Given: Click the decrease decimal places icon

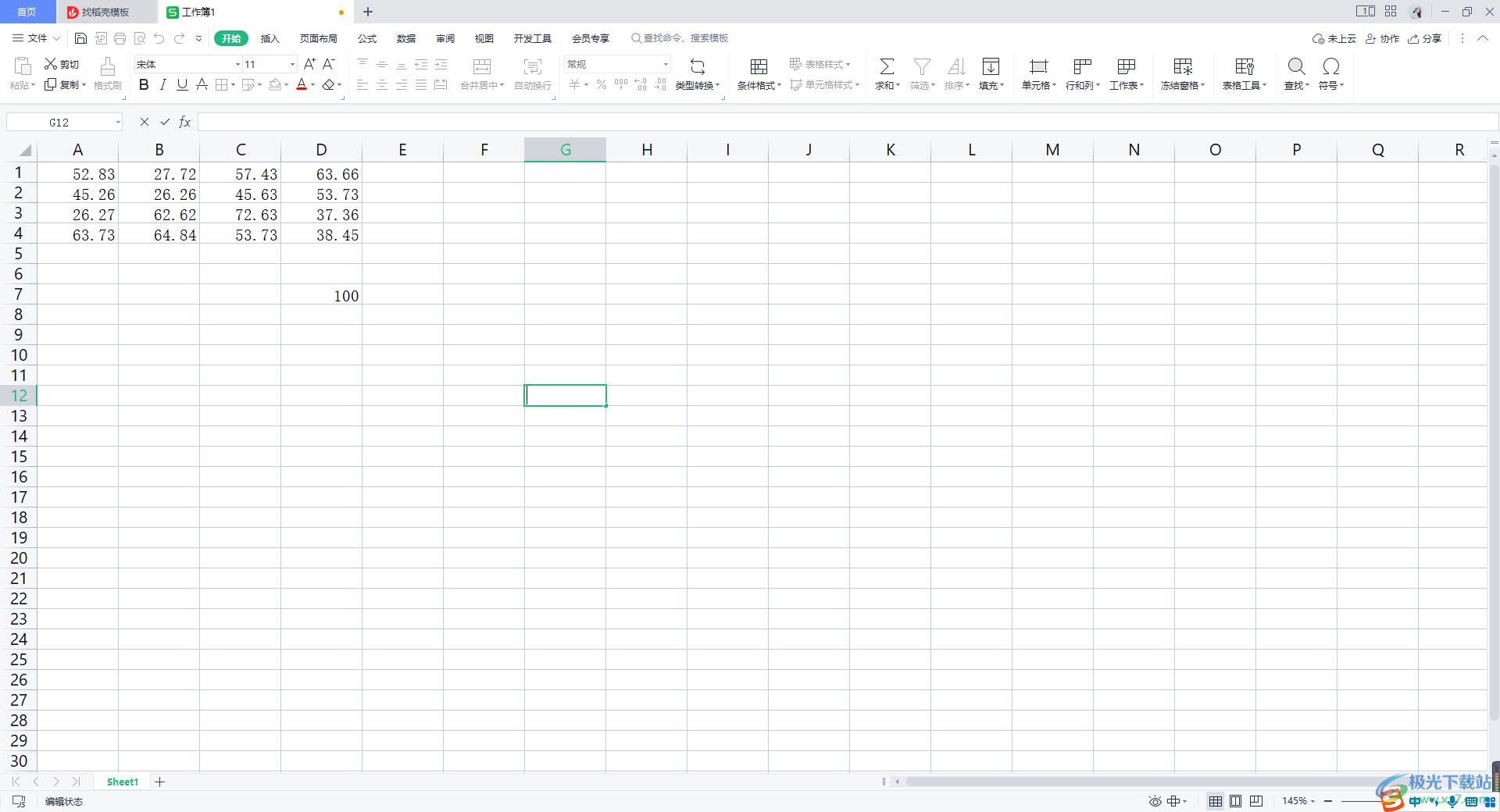Looking at the screenshot, I should (661, 84).
